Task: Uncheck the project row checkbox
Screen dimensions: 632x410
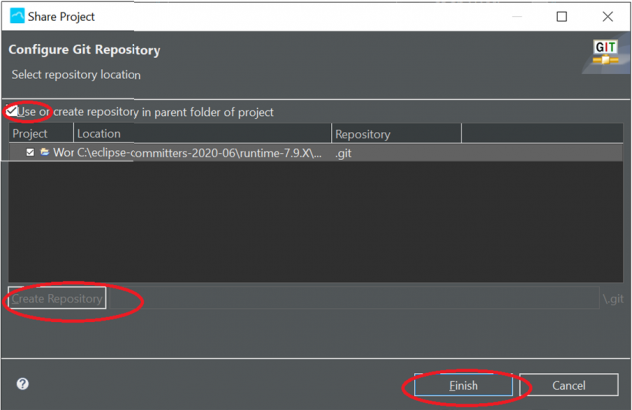Action: (x=30, y=153)
